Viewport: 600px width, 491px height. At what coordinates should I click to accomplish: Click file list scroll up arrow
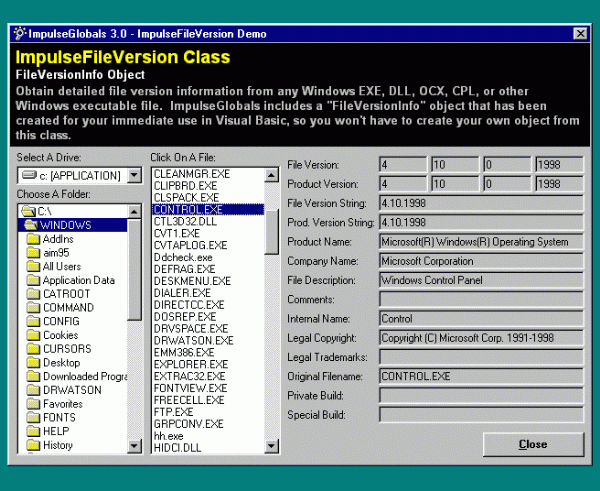pos(271,176)
